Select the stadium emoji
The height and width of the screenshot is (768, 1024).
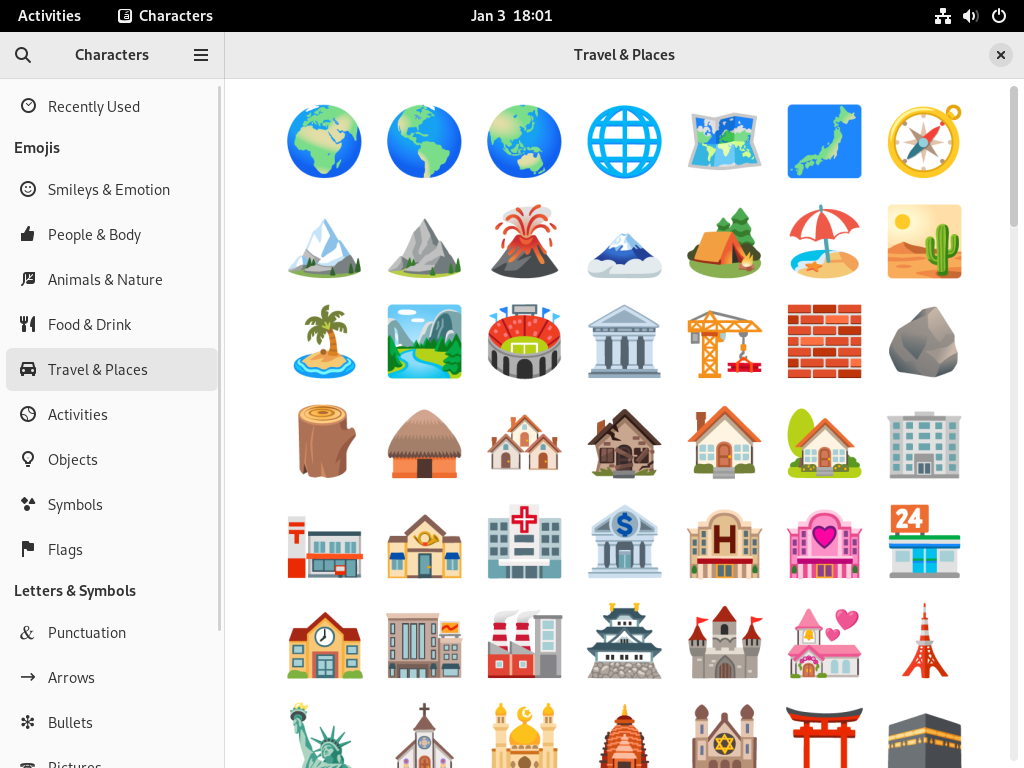524,342
